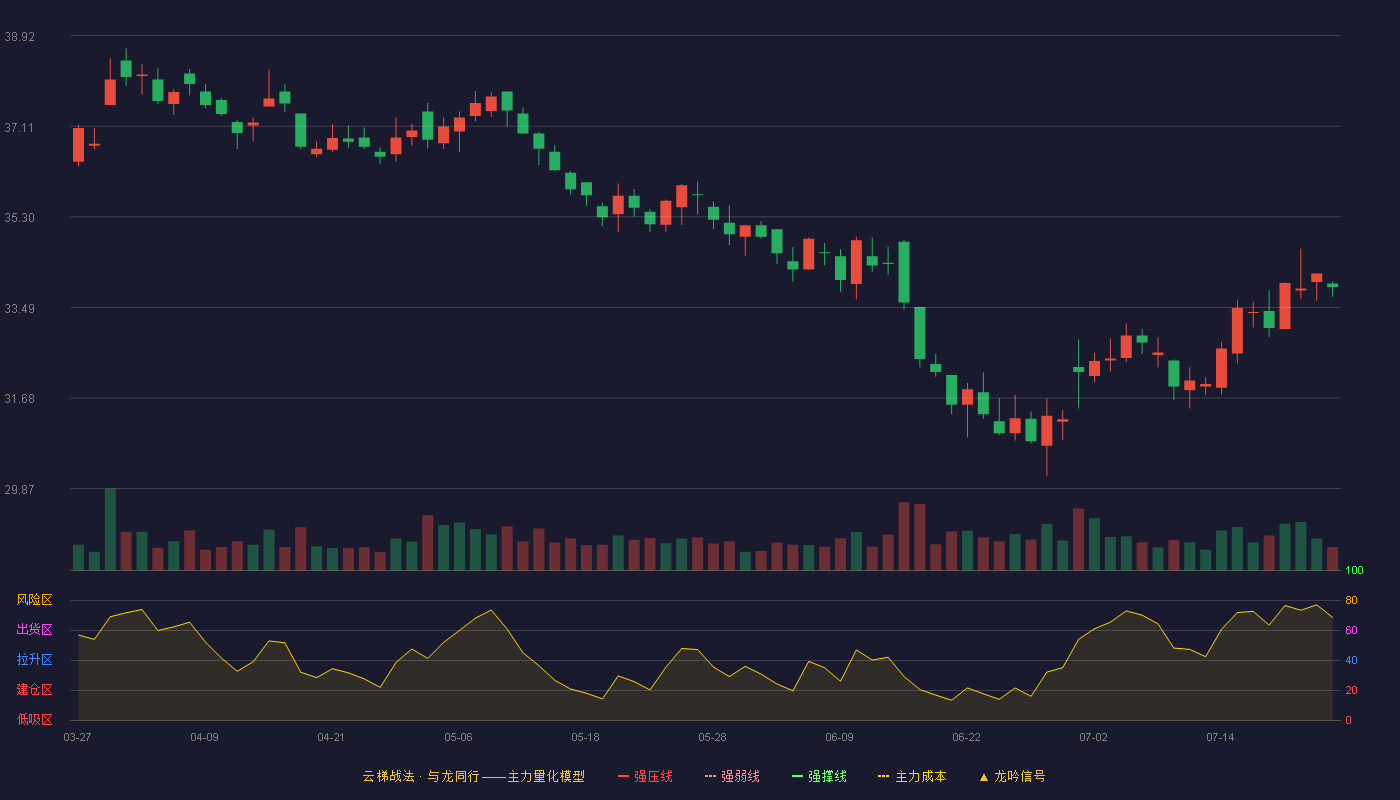Click the 低吸区 zone label
The image size is (1400, 800).
34,720
